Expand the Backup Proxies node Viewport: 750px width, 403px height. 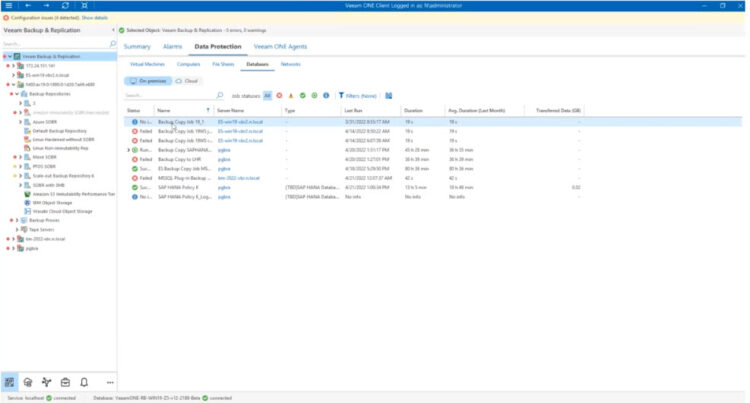(x=17, y=220)
